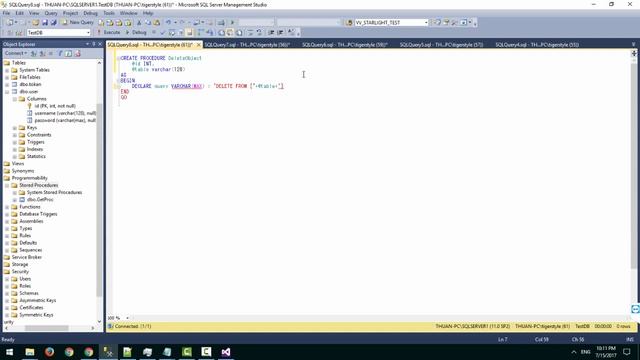Viewport: 640px width, 360px height.
Task: Open the Edit menu
Action: (19, 13)
